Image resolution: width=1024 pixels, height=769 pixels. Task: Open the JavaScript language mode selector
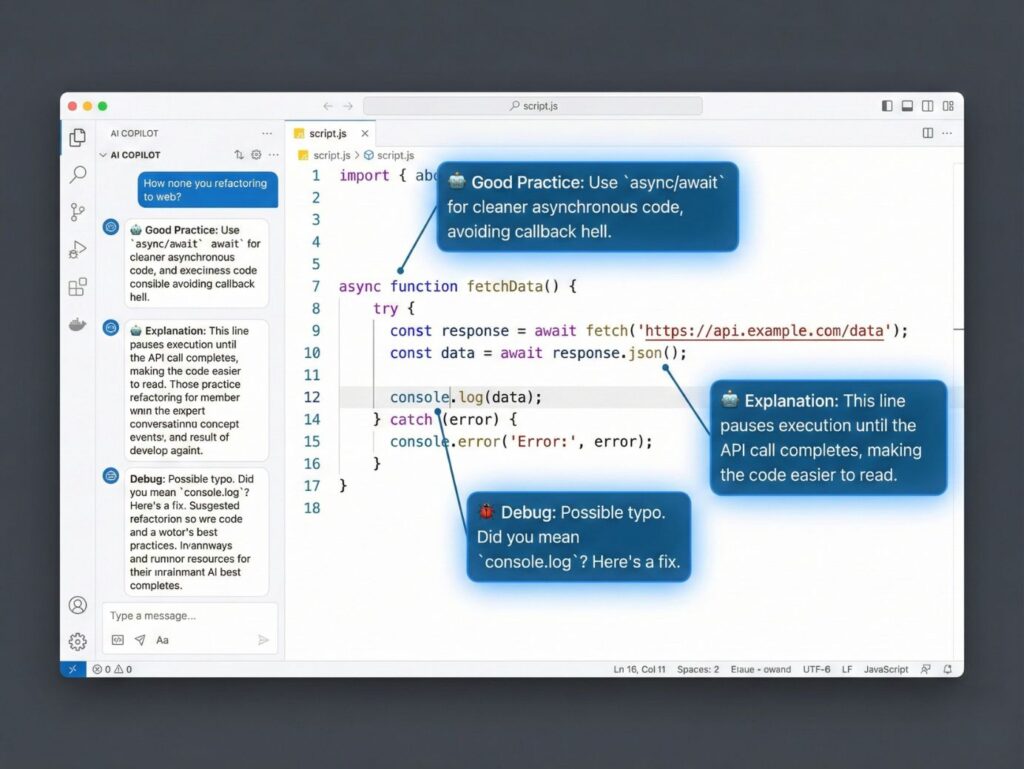886,669
